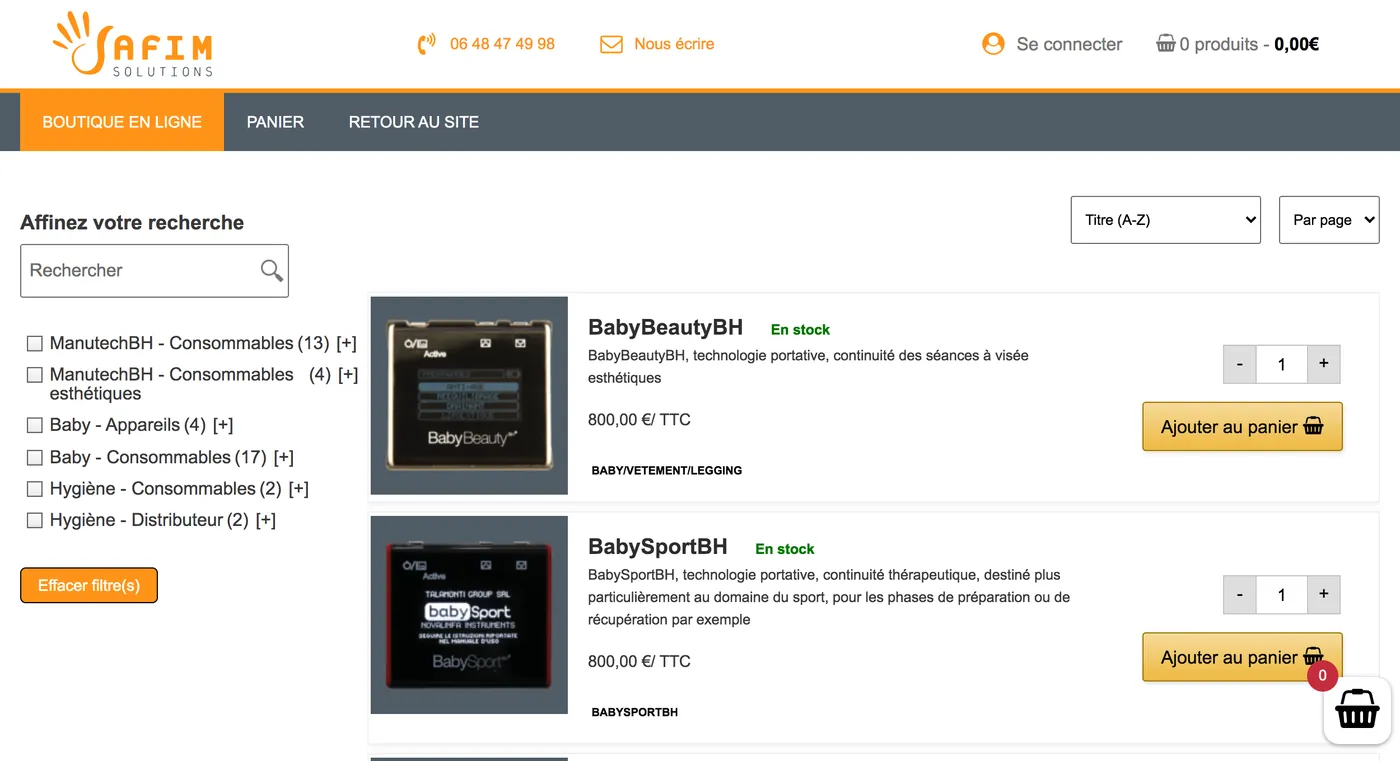Increase BabySportBH quantity with plus
The width and height of the screenshot is (1400, 761).
[1323, 595]
